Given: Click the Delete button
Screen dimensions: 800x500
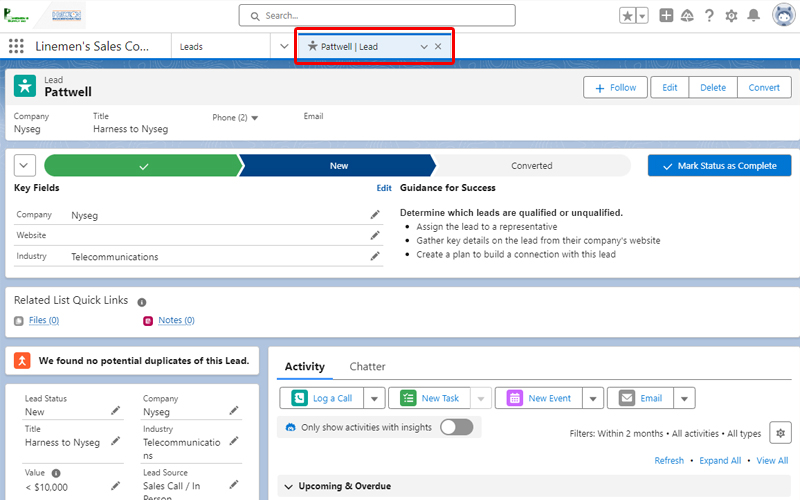Looking at the screenshot, I should (713, 88).
